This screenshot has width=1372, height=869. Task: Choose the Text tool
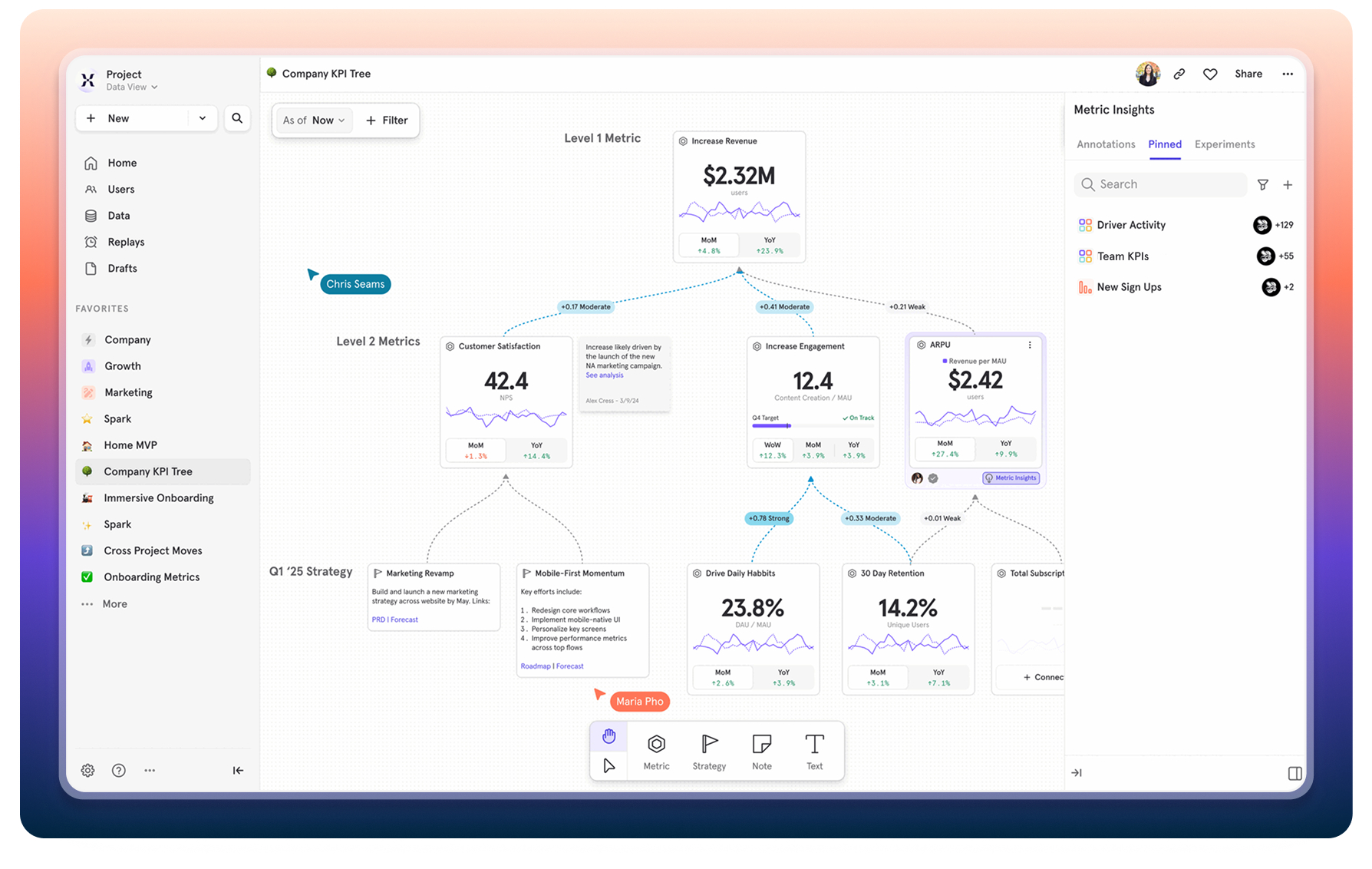click(x=814, y=752)
